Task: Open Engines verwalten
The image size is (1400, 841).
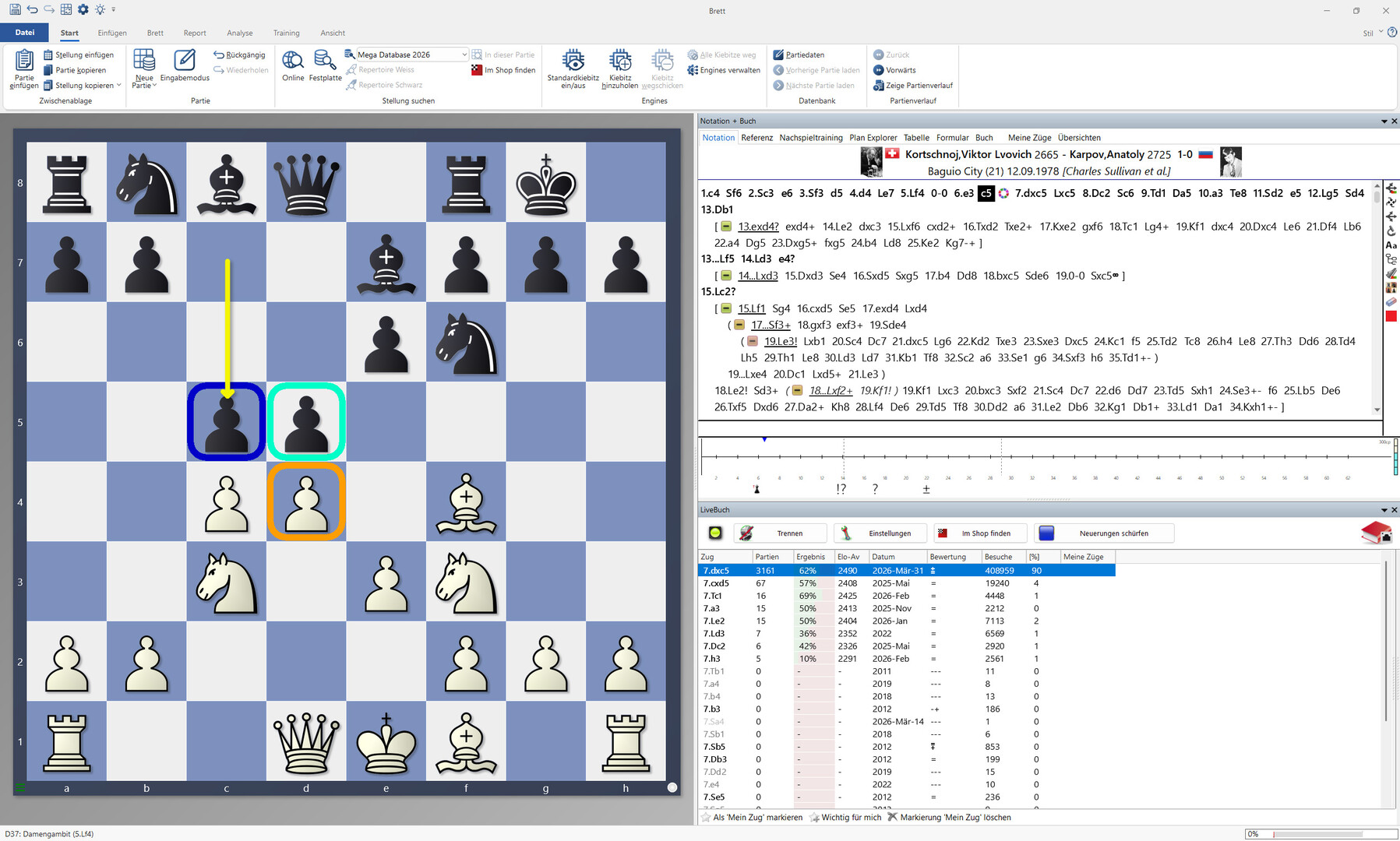Action: pos(724,70)
